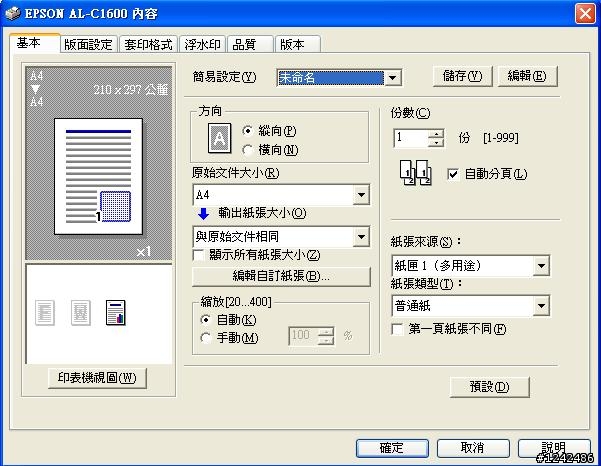Select 手動 zoom radio button

206,338
